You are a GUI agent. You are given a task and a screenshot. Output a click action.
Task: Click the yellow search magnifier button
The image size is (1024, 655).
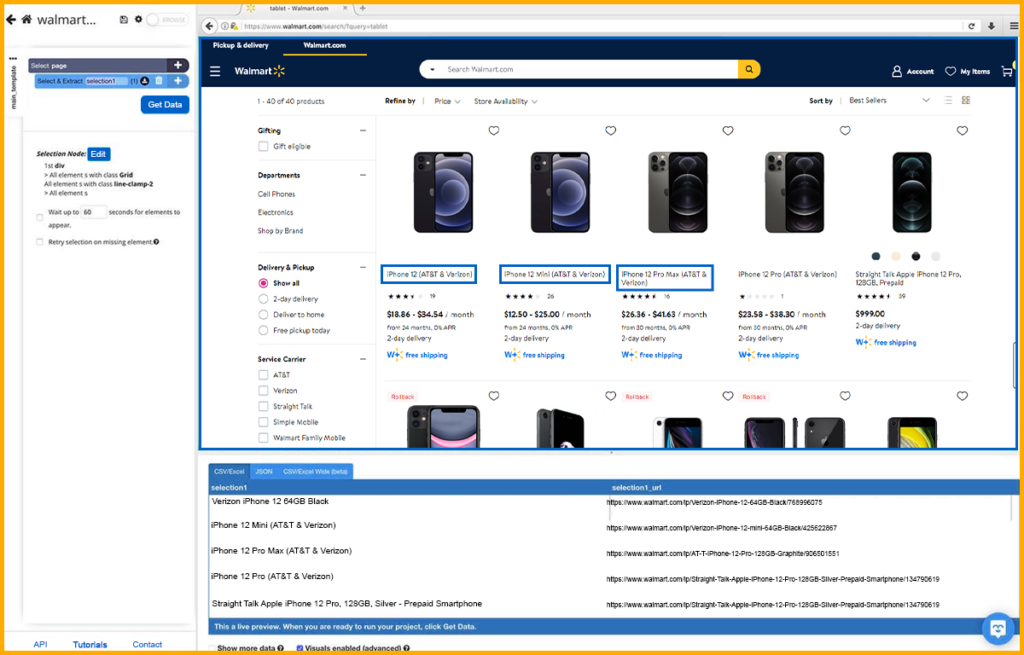(x=749, y=69)
